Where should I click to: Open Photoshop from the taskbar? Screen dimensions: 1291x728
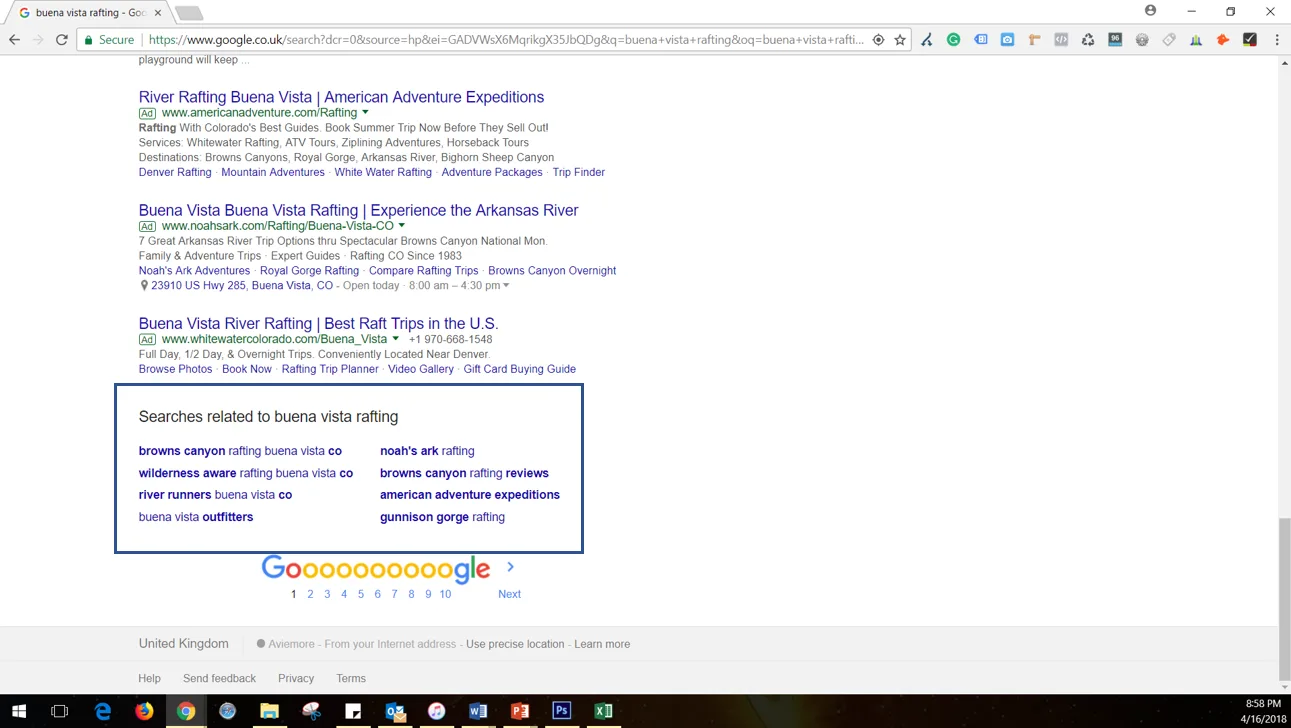pyautogui.click(x=561, y=711)
